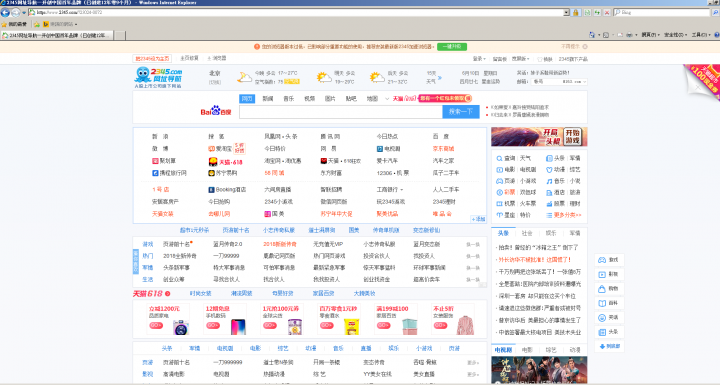Click the Booking酒店 site icon

(x=211, y=190)
